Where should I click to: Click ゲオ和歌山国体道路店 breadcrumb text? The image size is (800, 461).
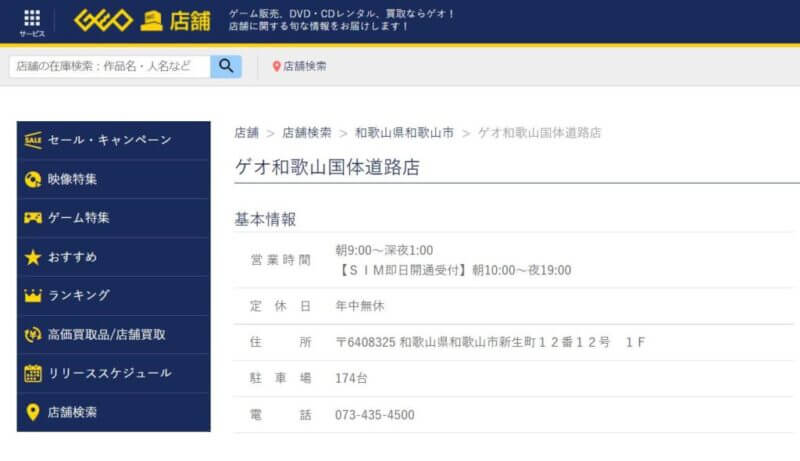click(x=539, y=133)
